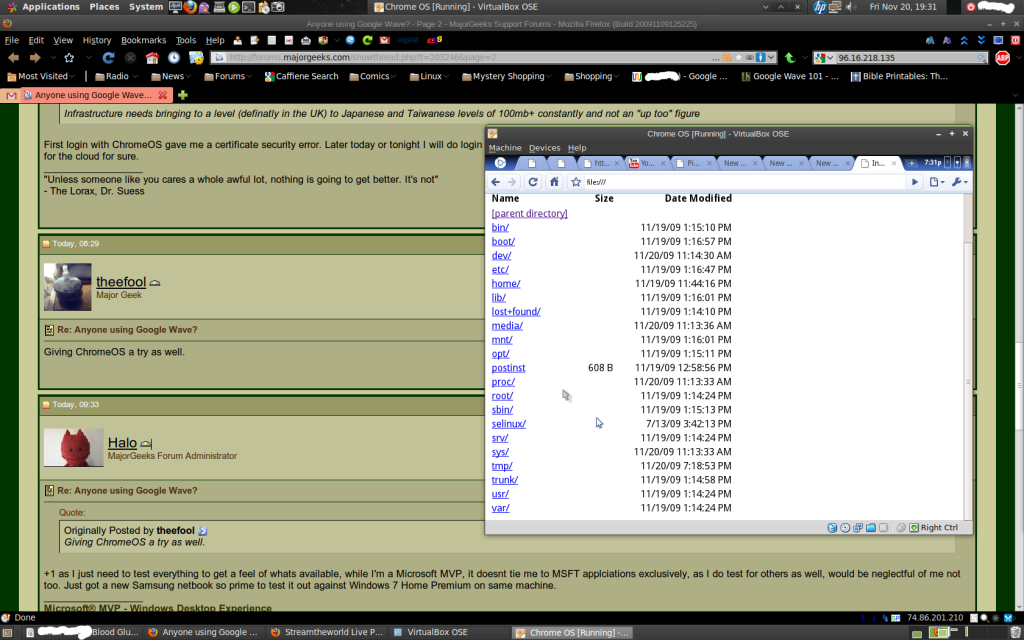
Task: Click the [parent directory] link
Action: (529, 214)
